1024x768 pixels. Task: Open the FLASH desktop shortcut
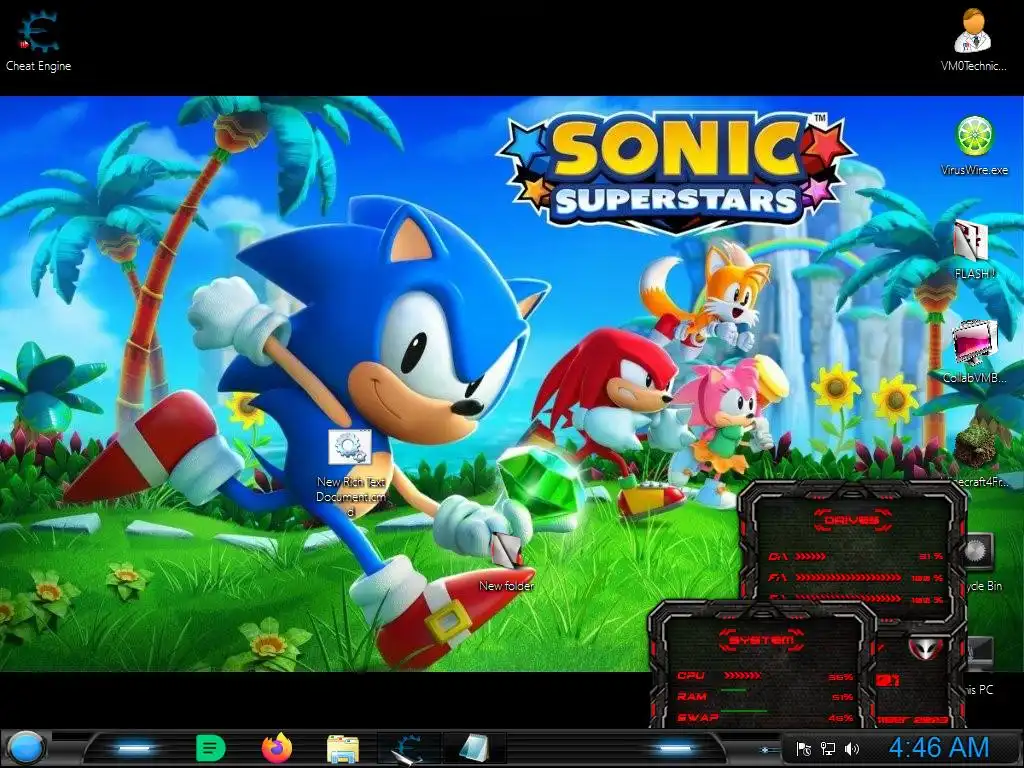point(973,249)
